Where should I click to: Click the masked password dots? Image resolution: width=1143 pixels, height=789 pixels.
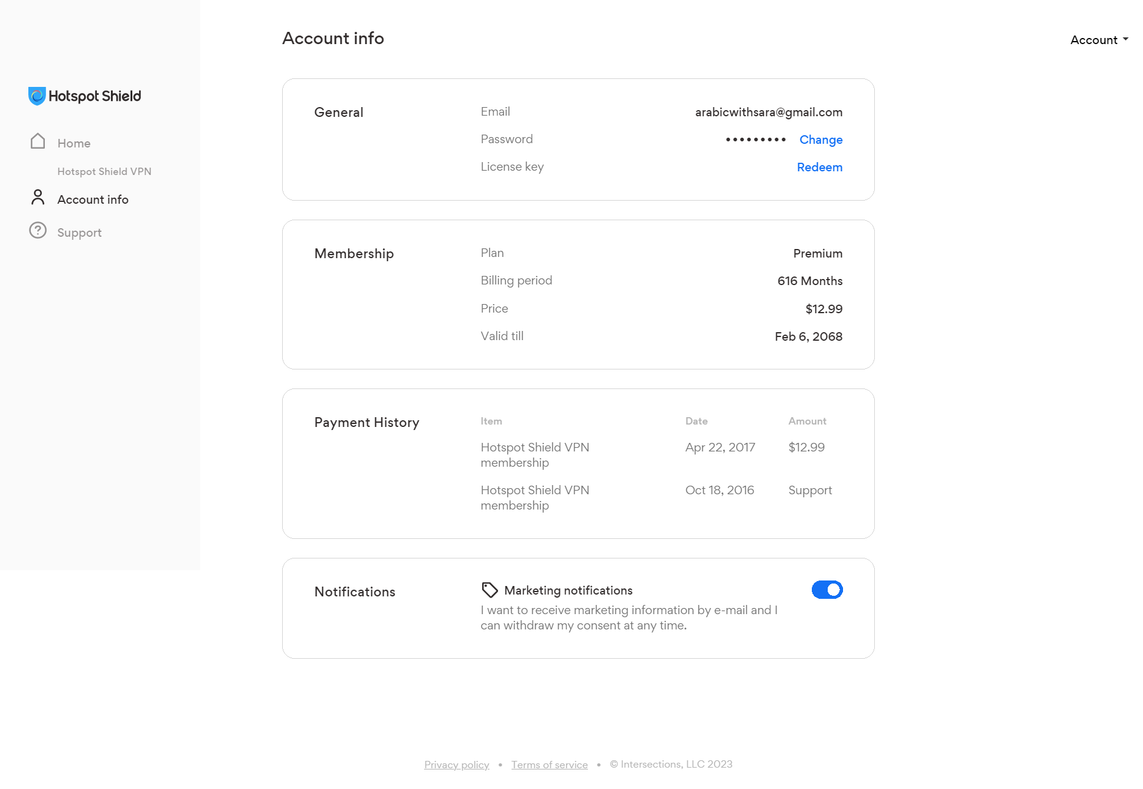[756, 139]
